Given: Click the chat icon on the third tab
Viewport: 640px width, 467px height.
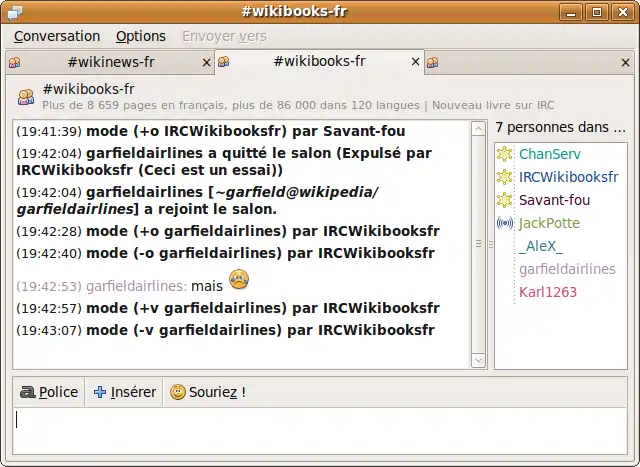Looking at the screenshot, I should (433, 62).
